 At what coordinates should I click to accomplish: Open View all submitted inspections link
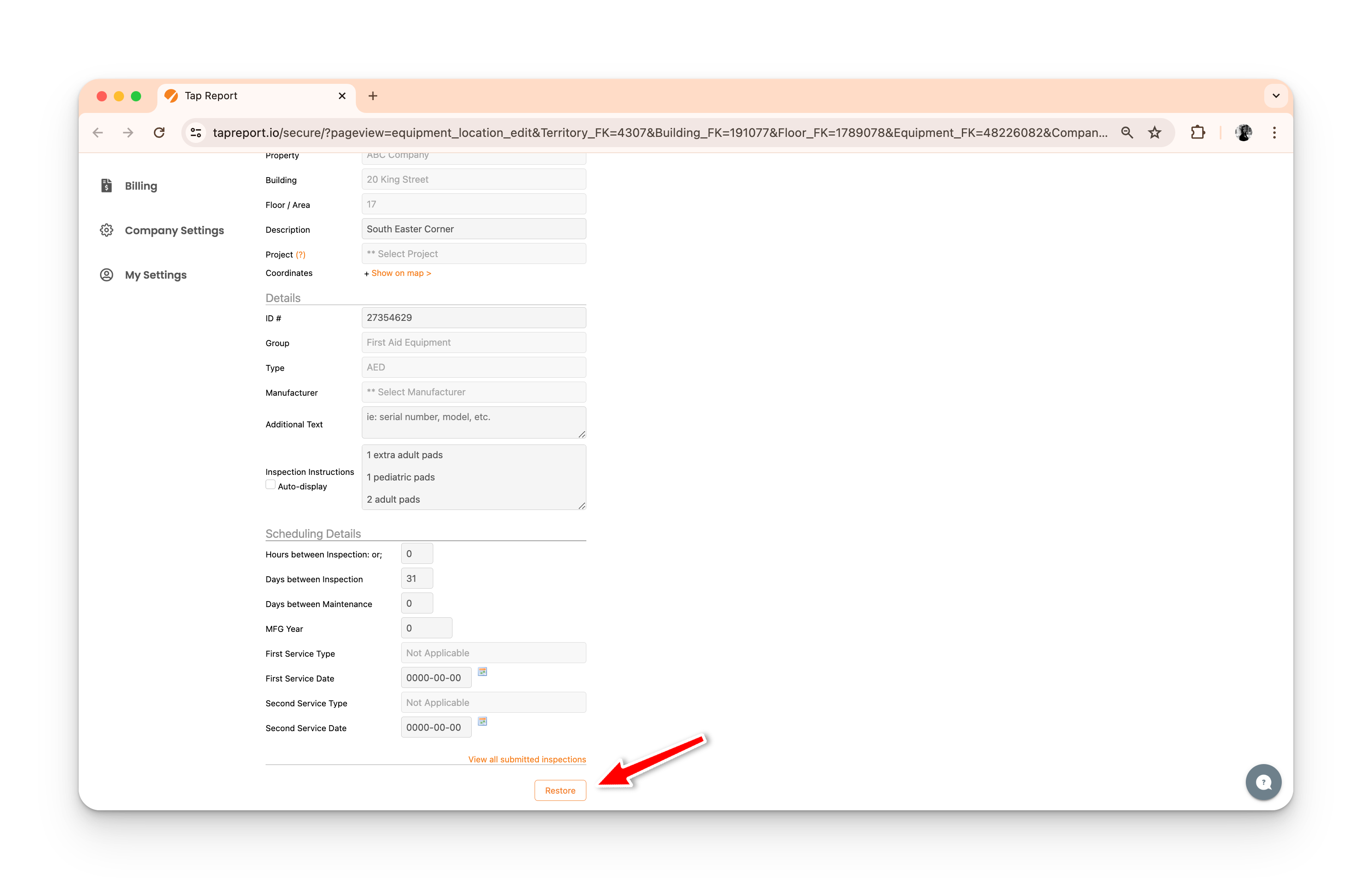526,759
